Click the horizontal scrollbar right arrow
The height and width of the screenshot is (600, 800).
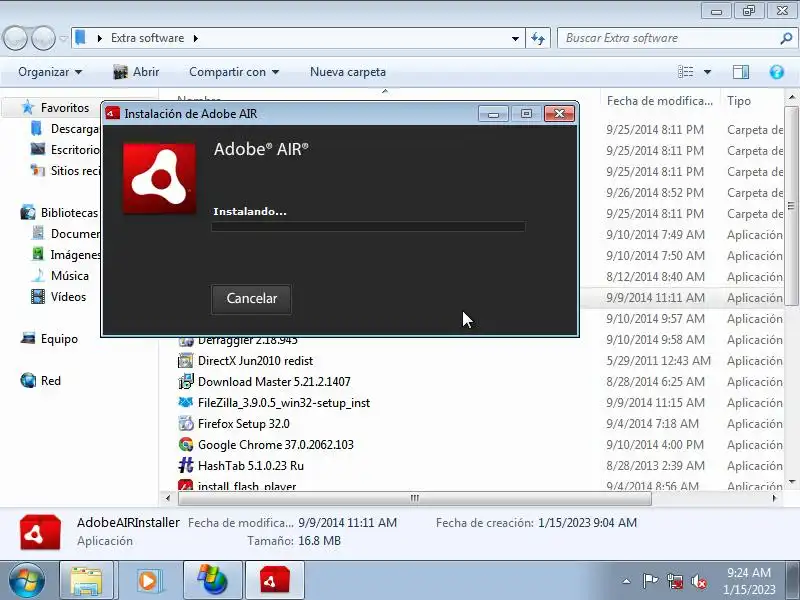[774, 498]
